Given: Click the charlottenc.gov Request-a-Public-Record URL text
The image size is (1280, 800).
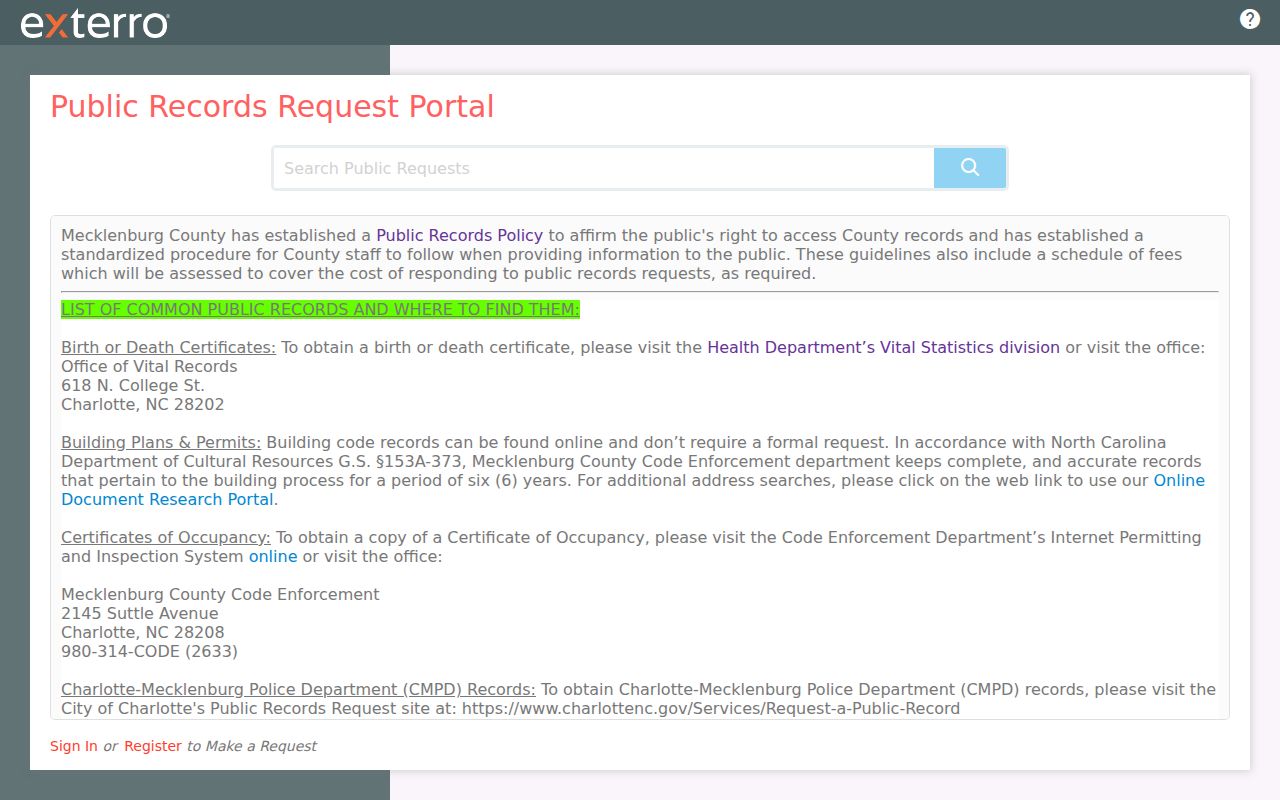Looking at the screenshot, I should coord(710,709).
